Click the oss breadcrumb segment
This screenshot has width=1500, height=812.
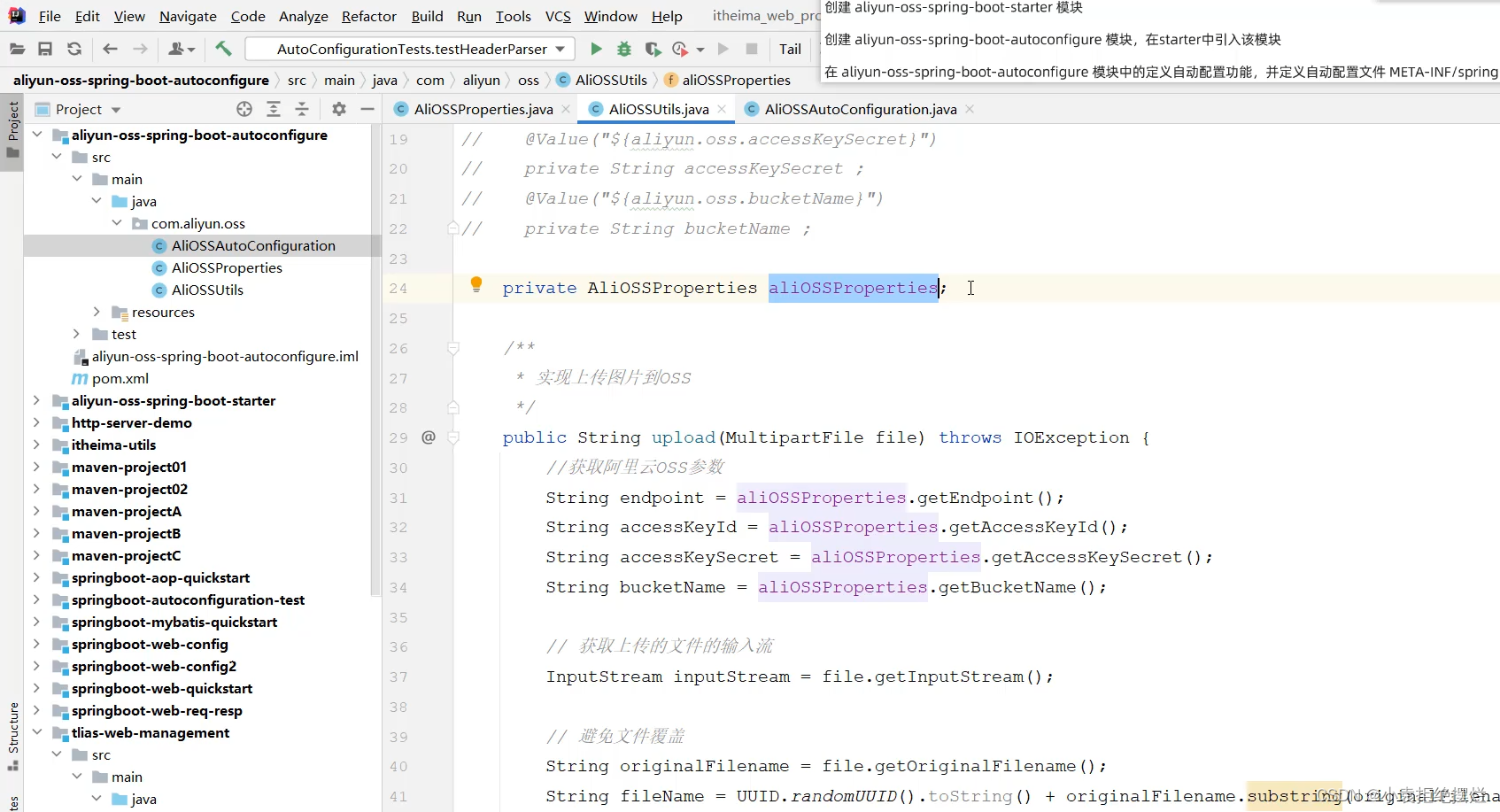pos(529,80)
